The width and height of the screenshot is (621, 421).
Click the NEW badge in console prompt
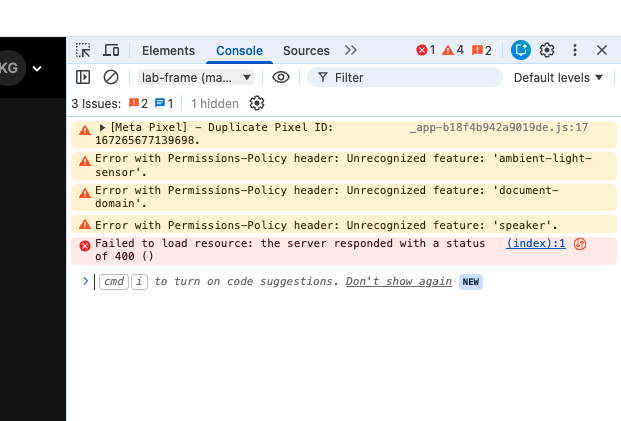tap(471, 282)
